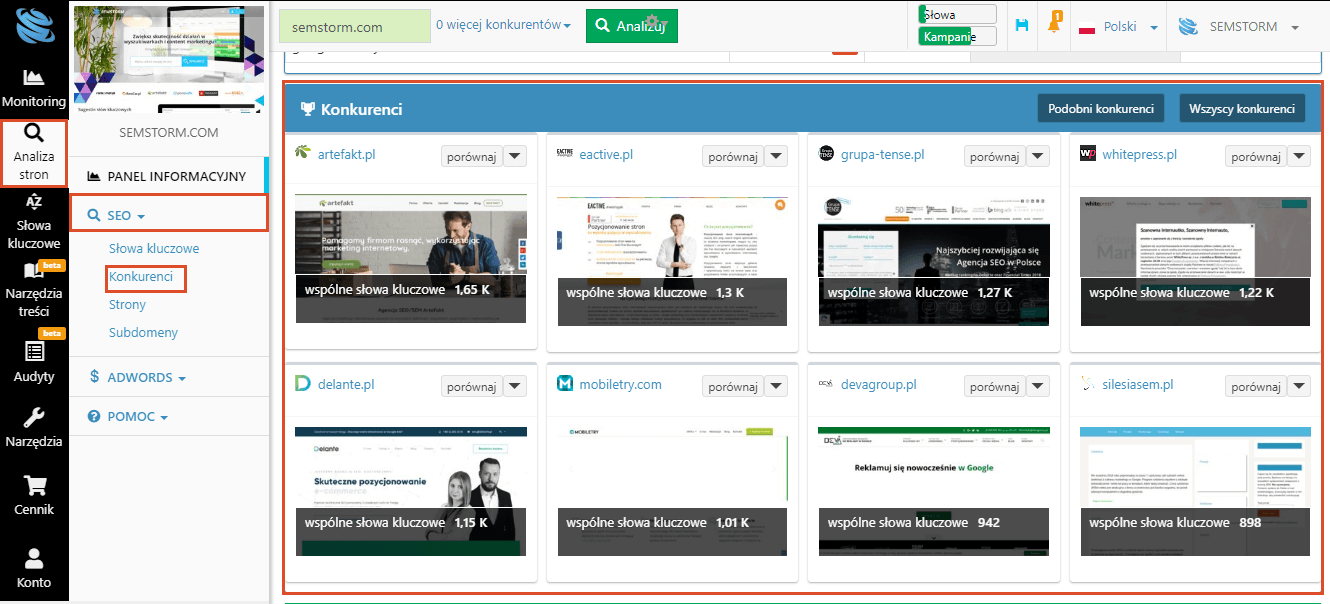Click the domain input field semstorm.com
This screenshot has width=1330, height=604.
[x=352, y=27]
